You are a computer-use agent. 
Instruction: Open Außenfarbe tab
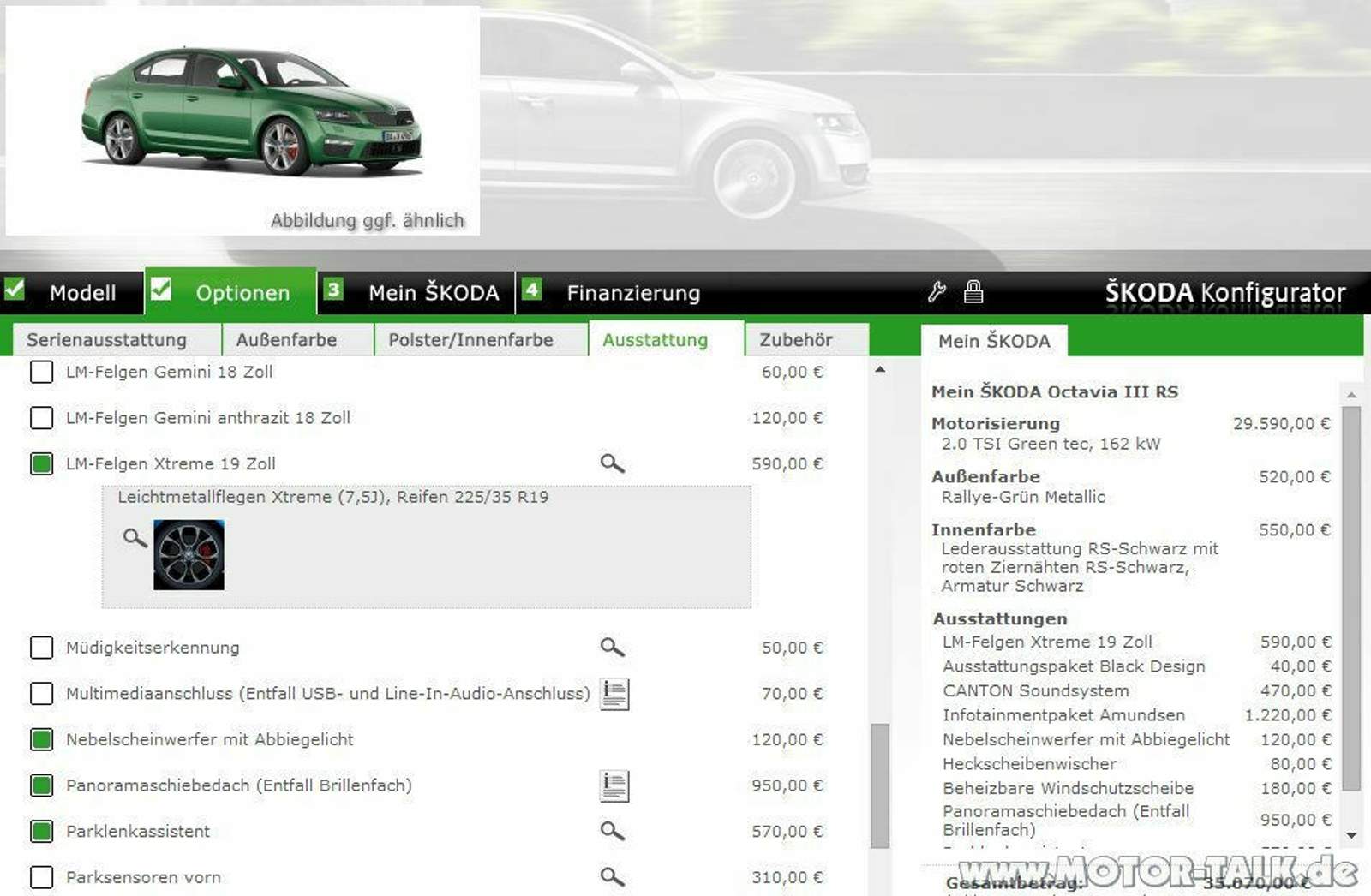click(298, 340)
